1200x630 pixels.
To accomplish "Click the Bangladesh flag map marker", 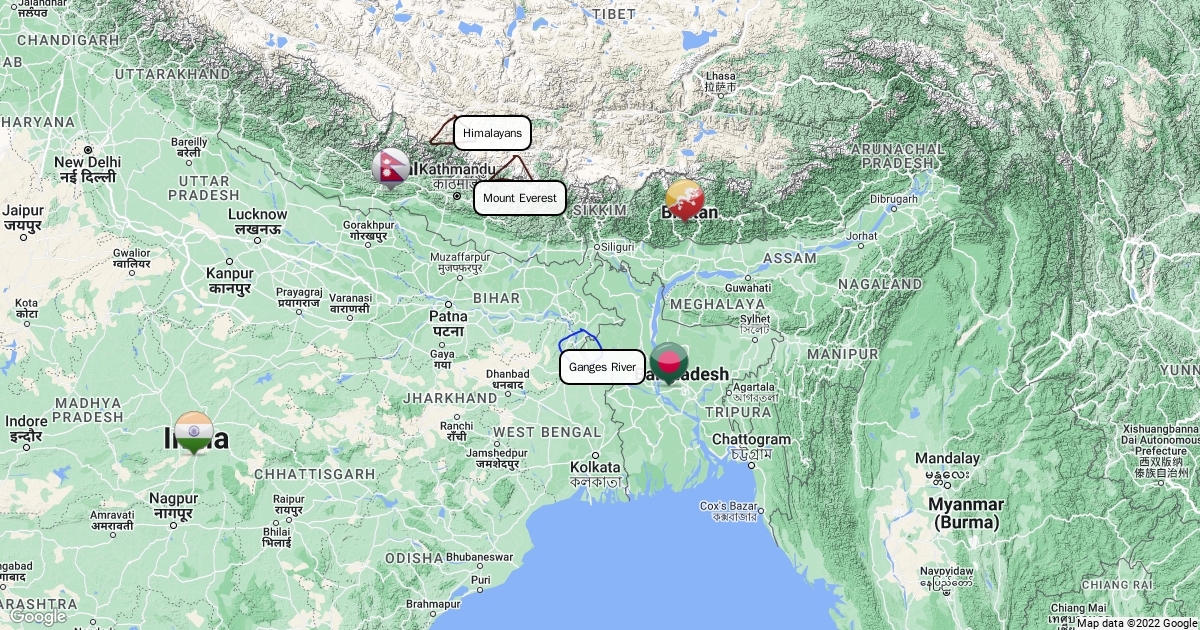I will (x=668, y=364).
